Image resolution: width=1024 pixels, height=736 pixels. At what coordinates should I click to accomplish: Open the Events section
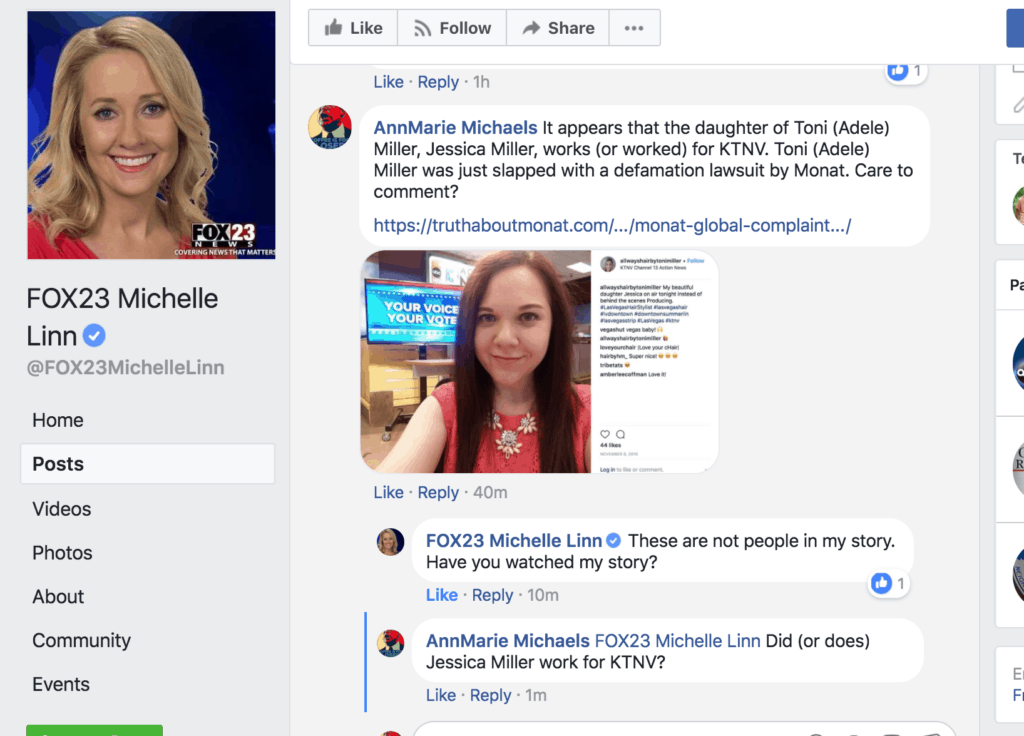pyautogui.click(x=61, y=685)
